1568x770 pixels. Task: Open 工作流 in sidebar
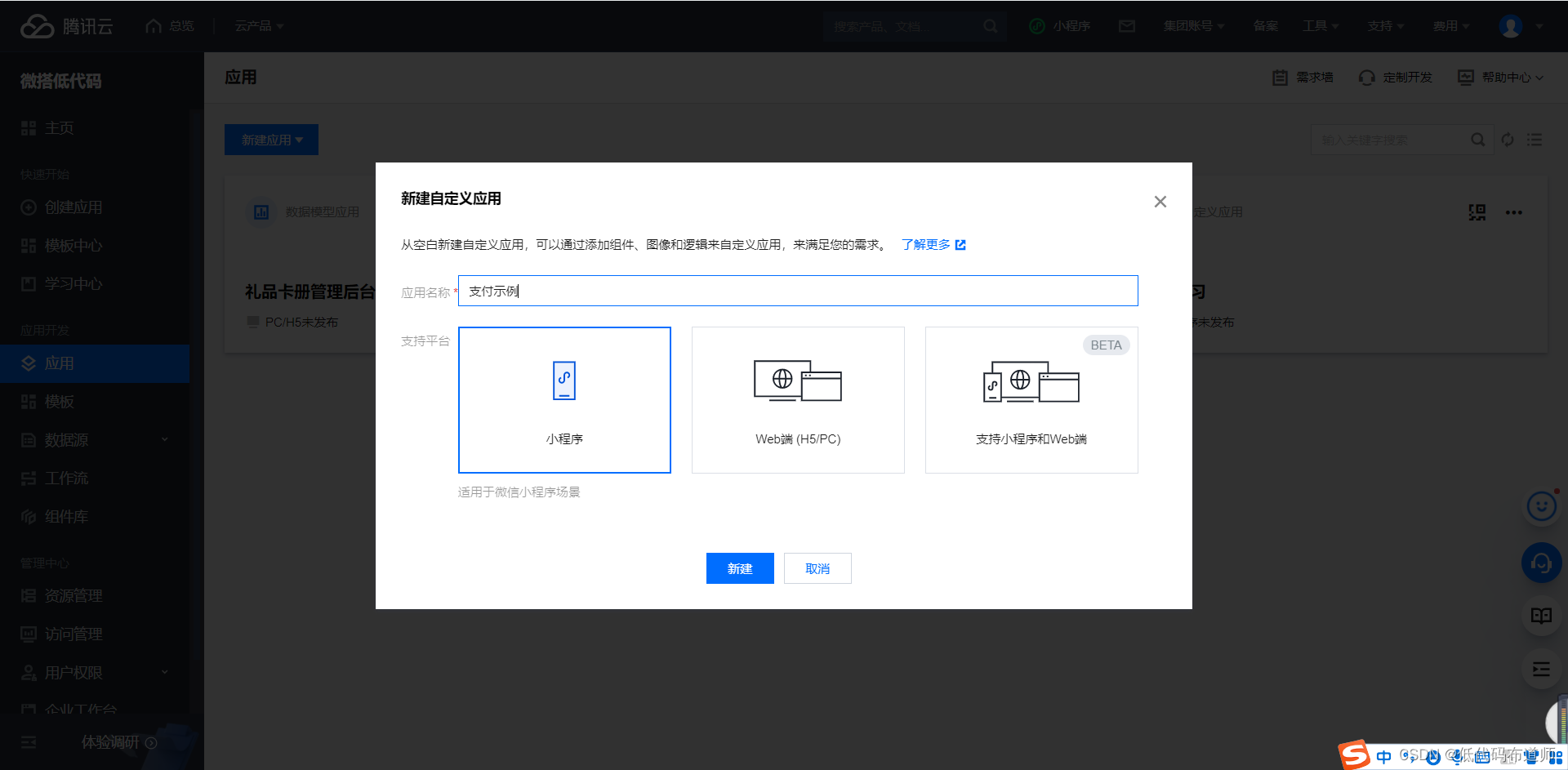(x=95, y=478)
